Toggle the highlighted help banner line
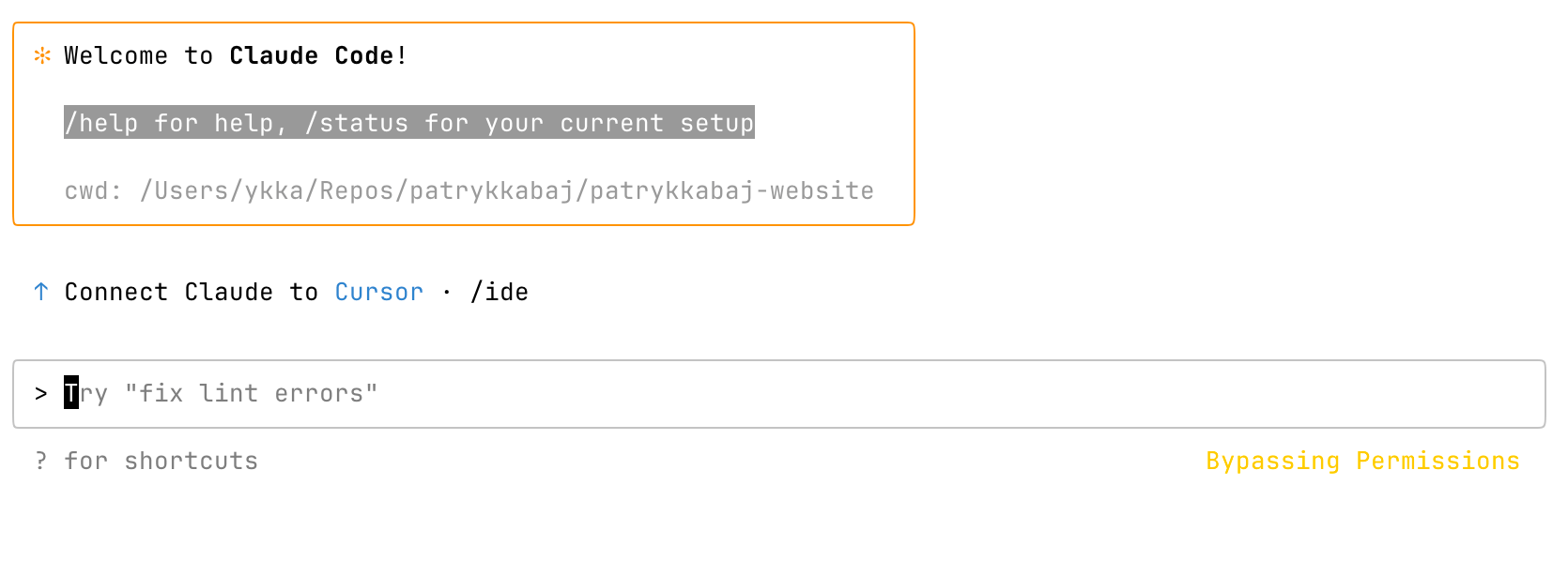 point(408,122)
